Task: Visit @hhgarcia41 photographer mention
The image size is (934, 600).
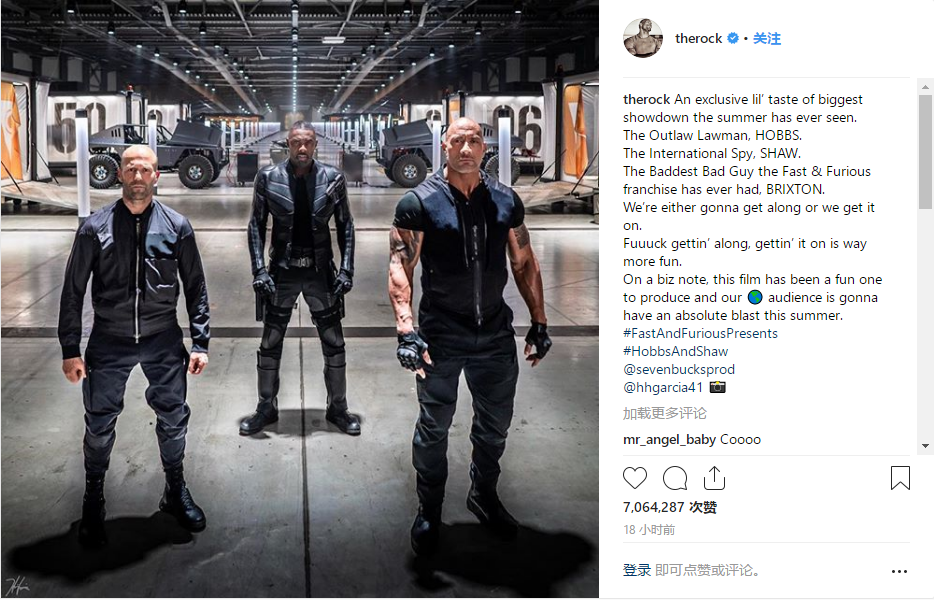Action: point(663,387)
